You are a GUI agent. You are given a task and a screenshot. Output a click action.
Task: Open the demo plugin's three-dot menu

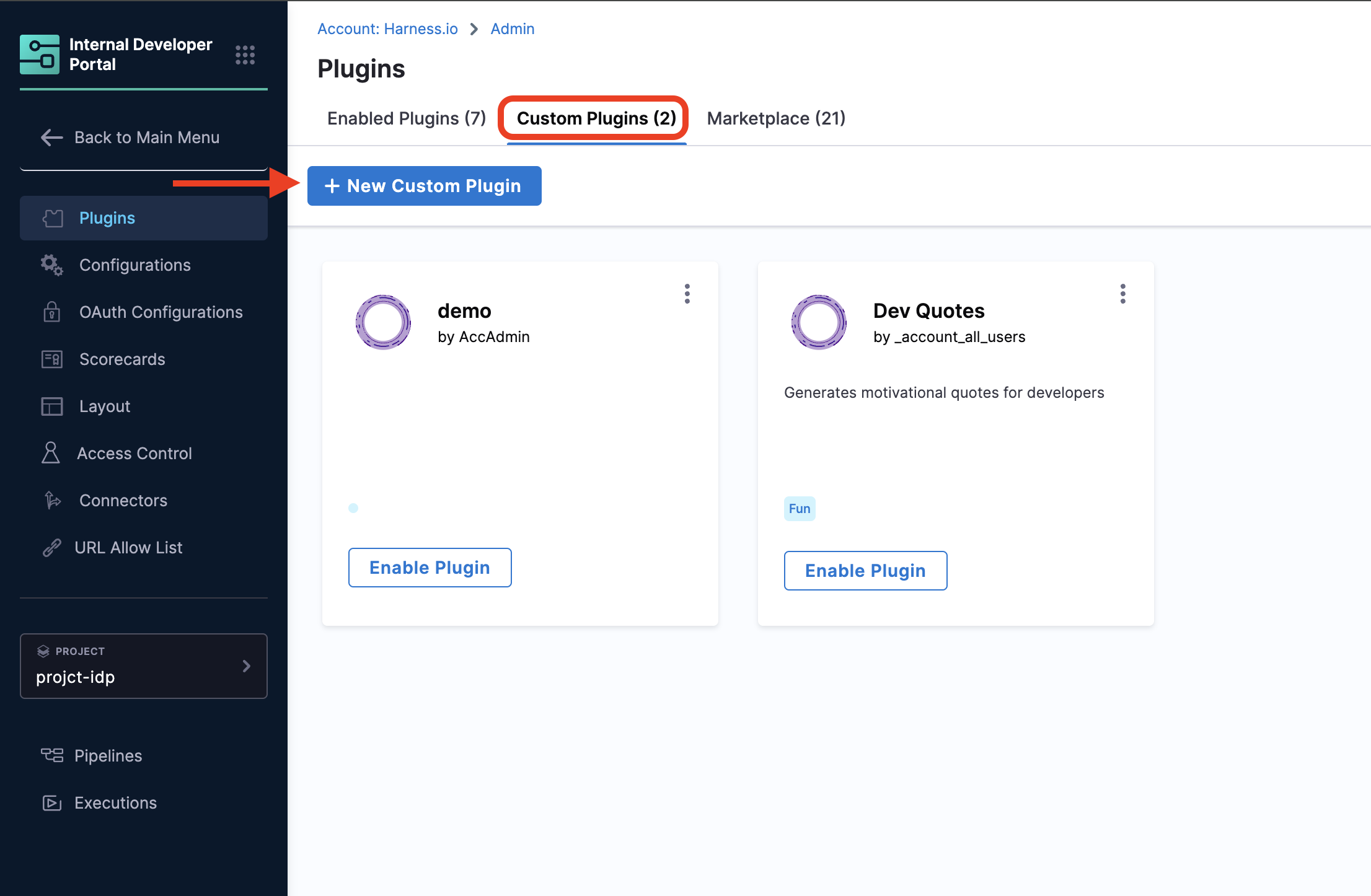[687, 294]
